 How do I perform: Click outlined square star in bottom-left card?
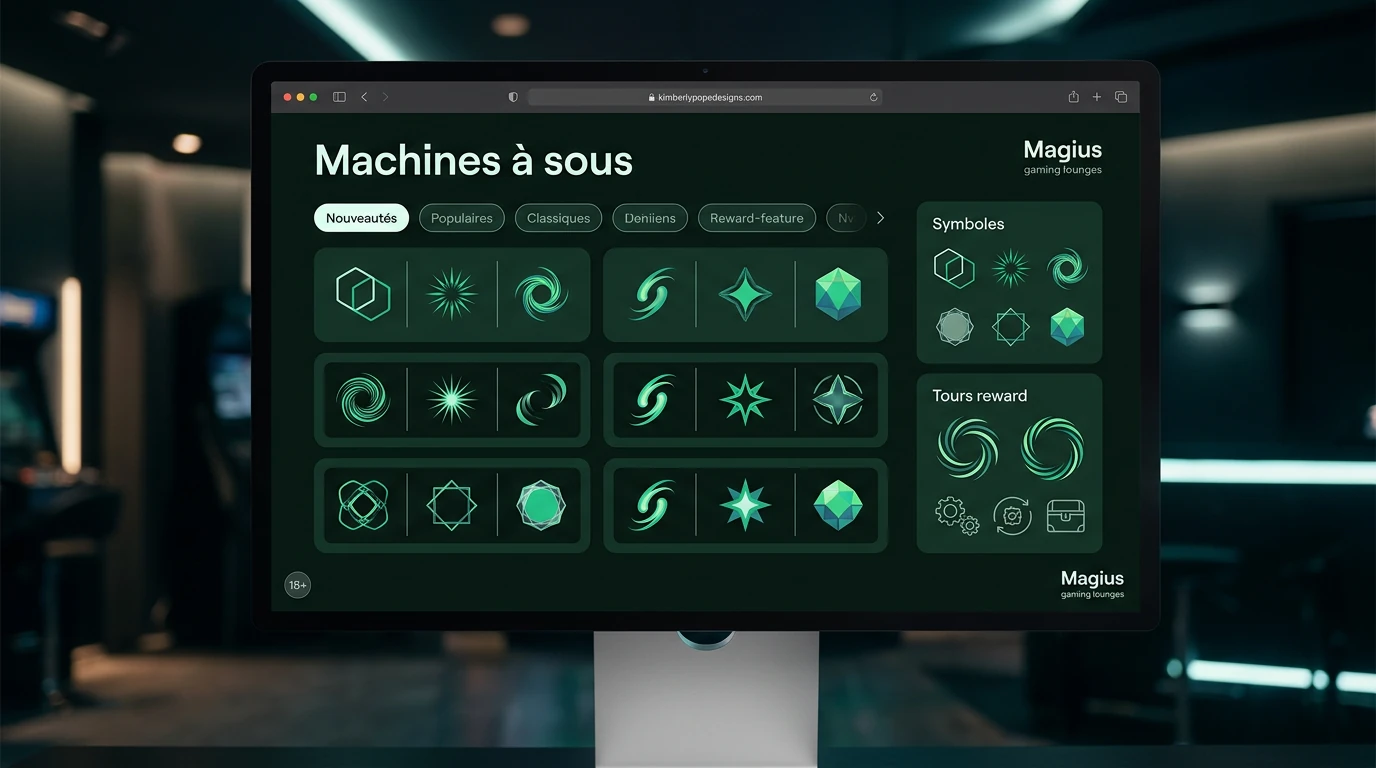pyautogui.click(x=452, y=505)
